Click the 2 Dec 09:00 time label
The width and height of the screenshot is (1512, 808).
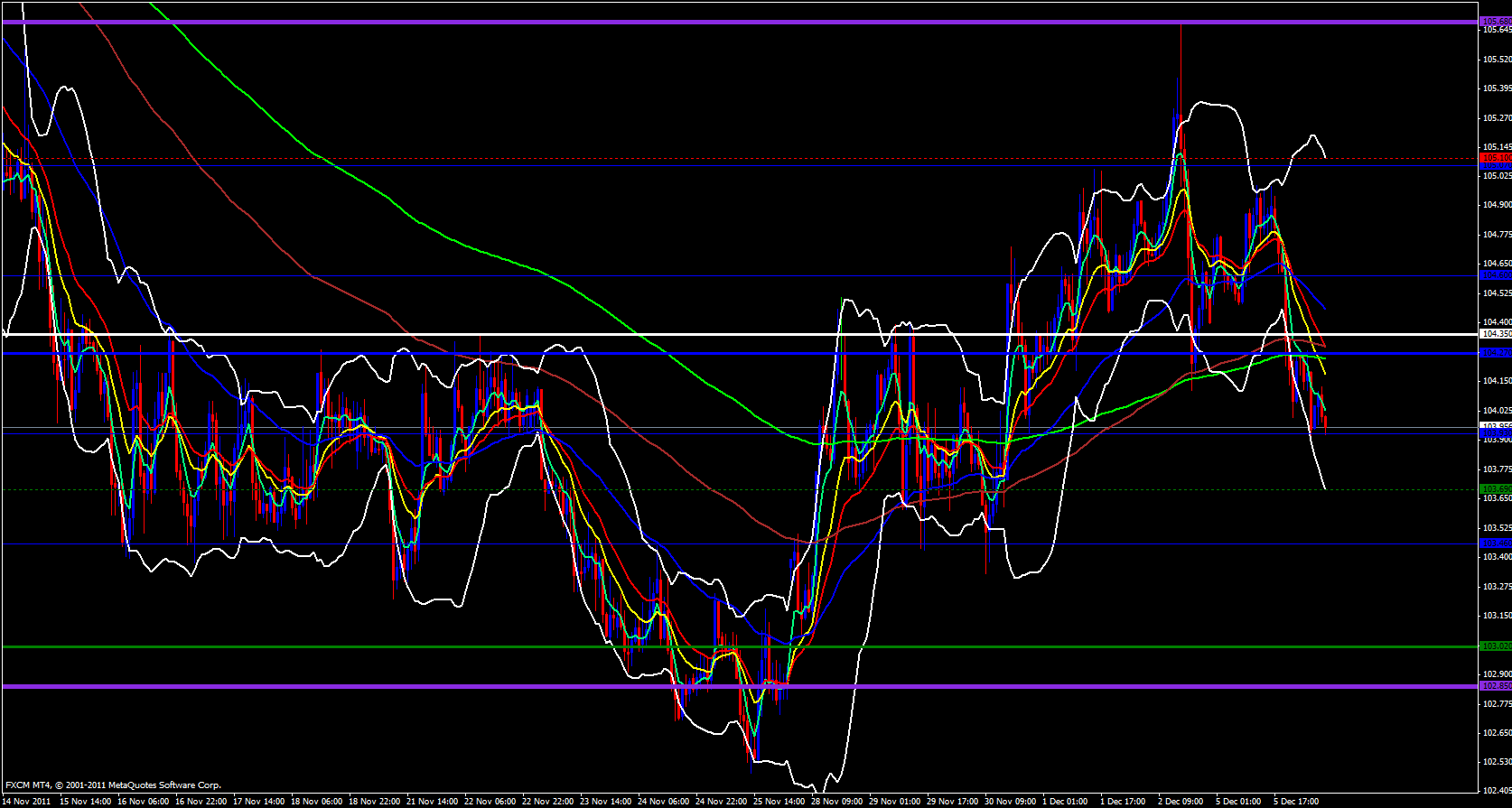point(1179,801)
